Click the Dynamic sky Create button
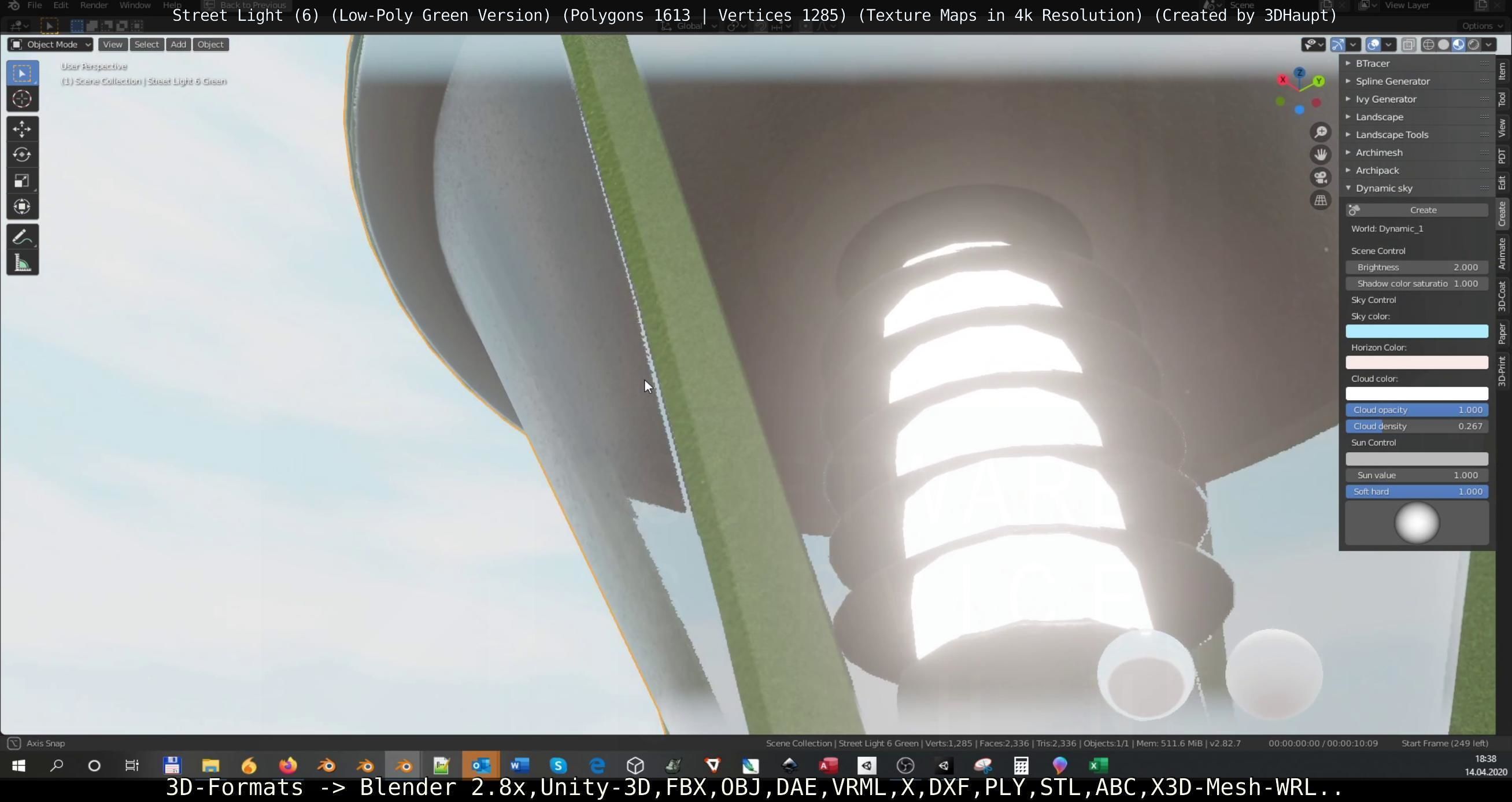 coord(1417,210)
